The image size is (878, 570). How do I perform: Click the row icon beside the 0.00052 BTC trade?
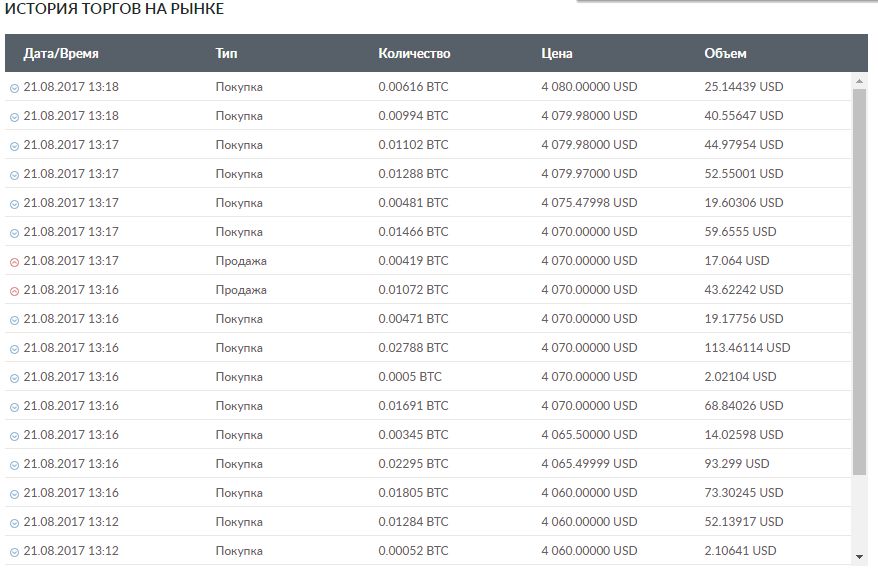click(14, 552)
